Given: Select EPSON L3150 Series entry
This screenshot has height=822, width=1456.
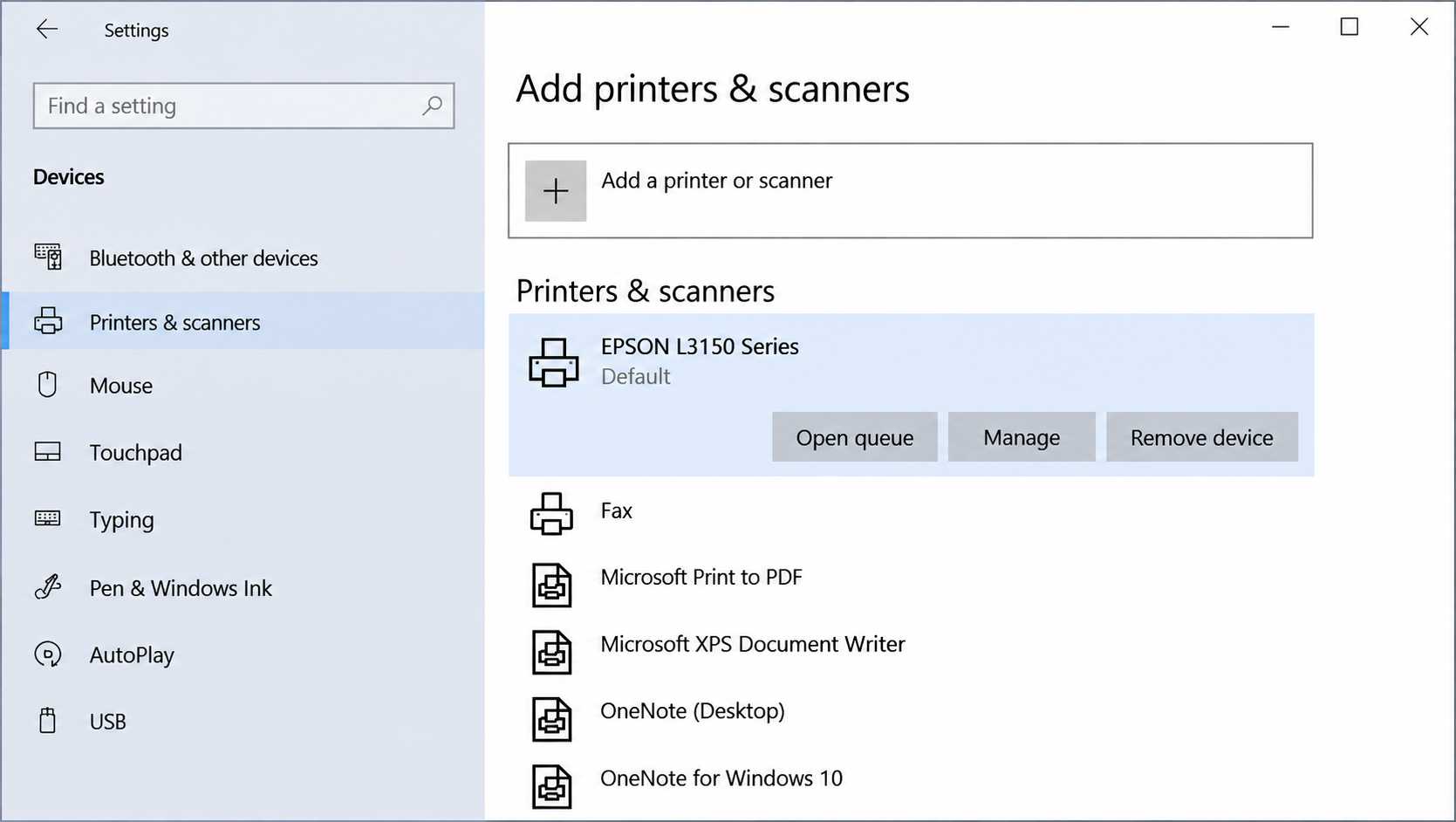Looking at the screenshot, I should click(x=911, y=394).
